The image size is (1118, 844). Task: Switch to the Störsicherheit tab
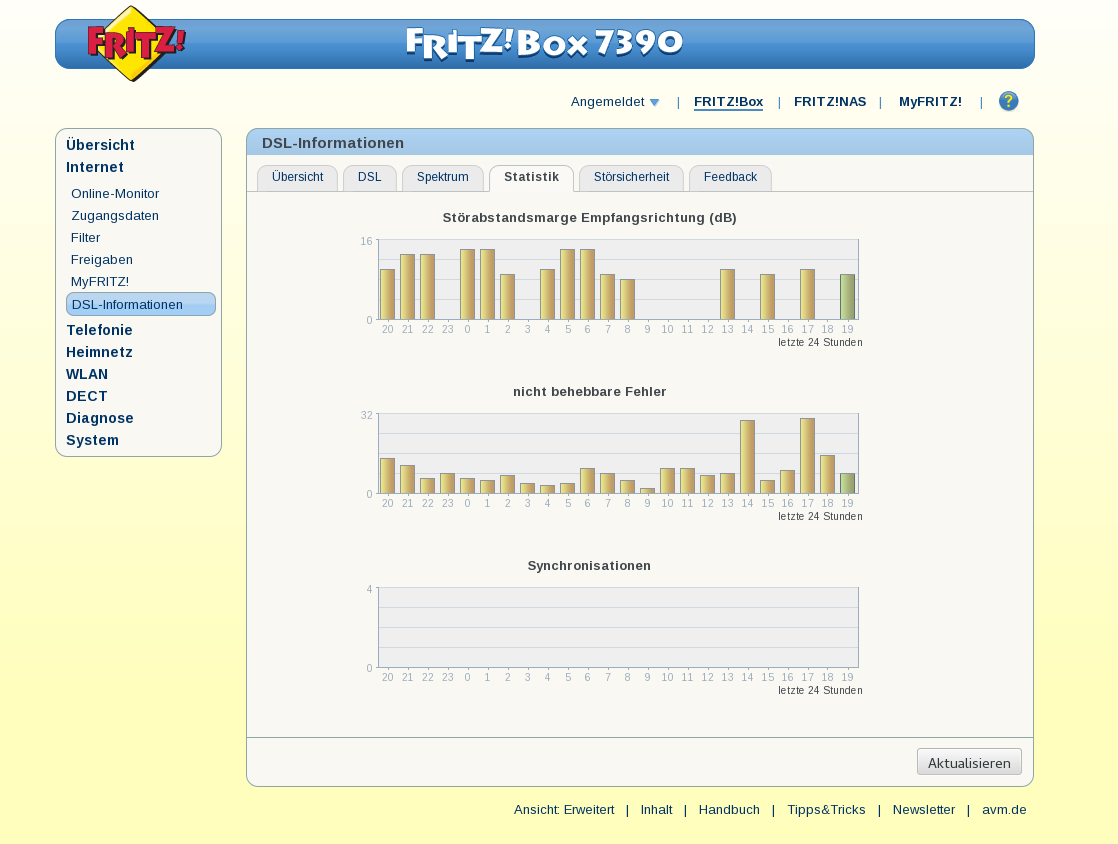631,177
